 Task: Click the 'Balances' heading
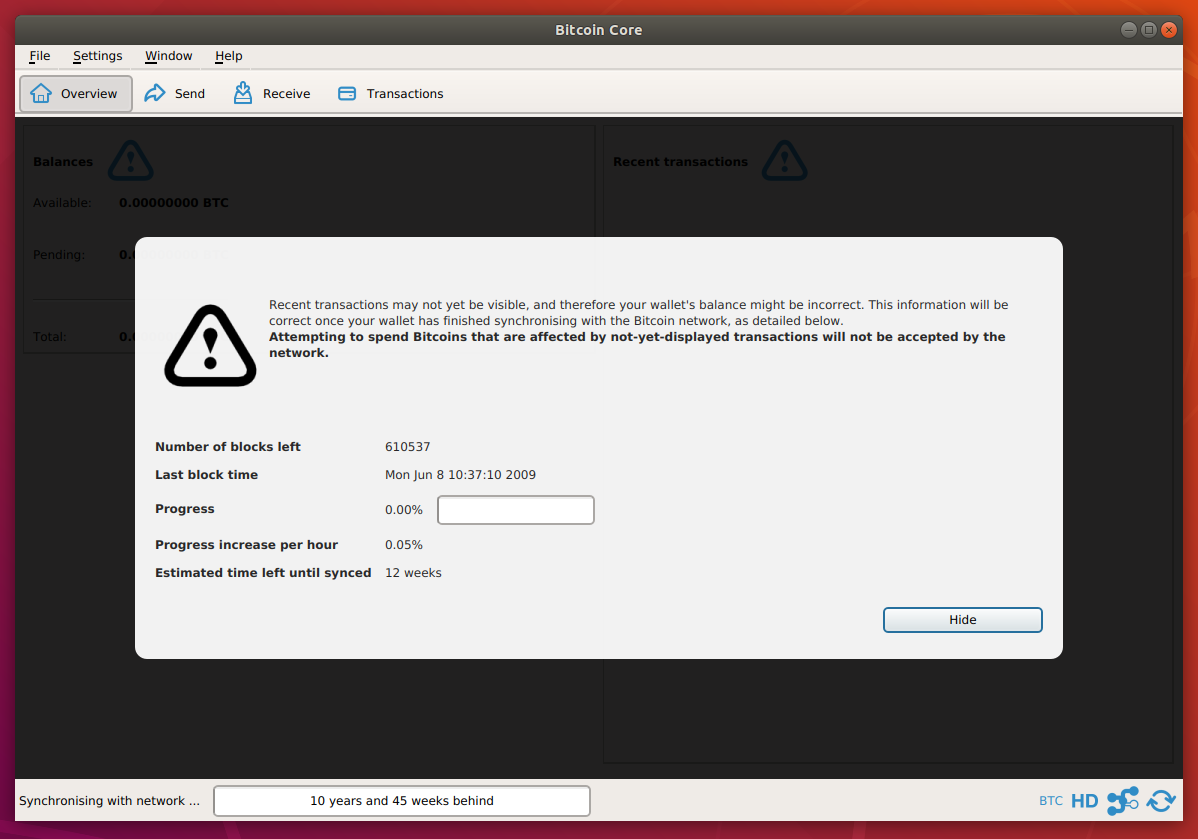click(x=63, y=162)
